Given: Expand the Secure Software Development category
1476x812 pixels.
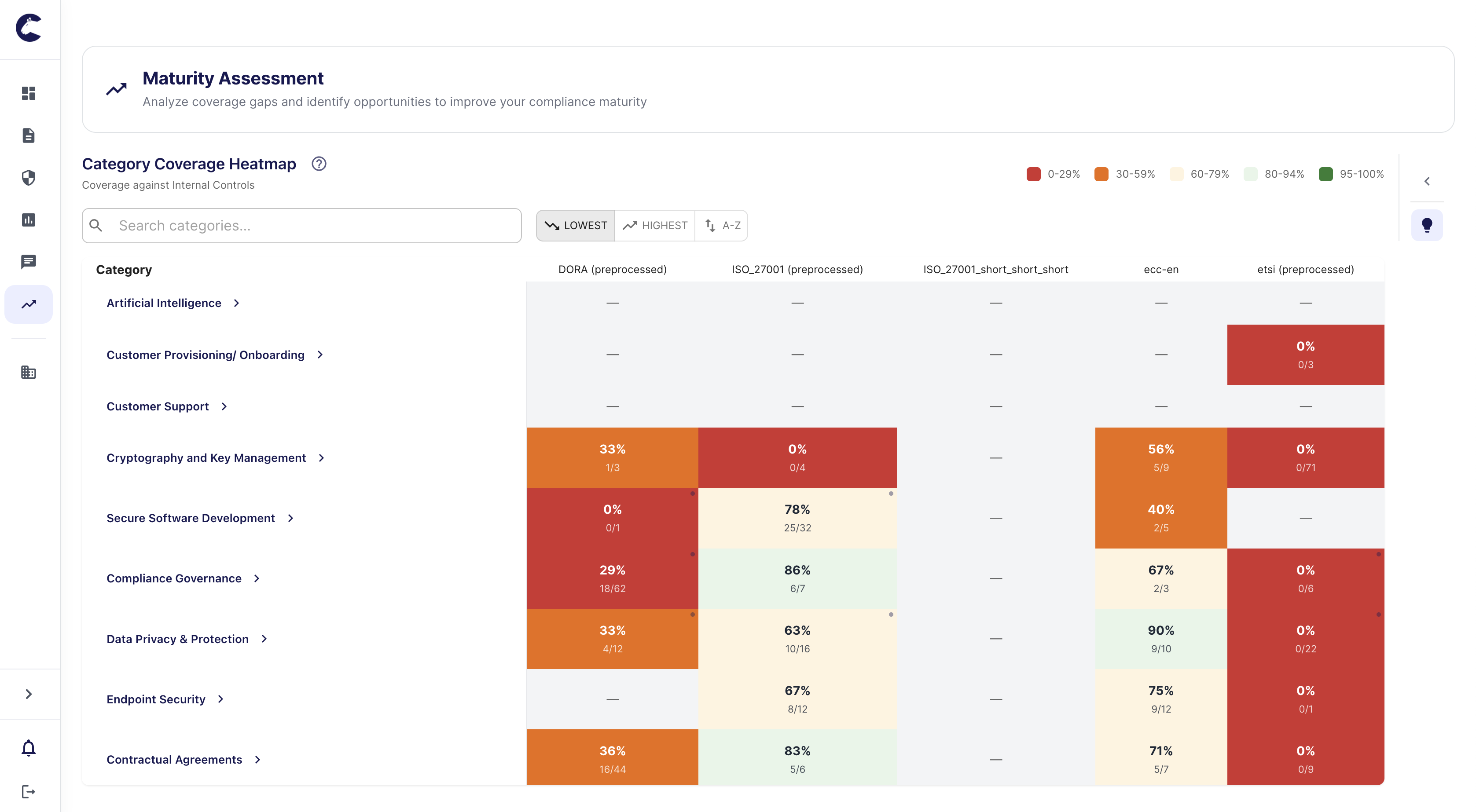Looking at the screenshot, I should pos(290,518).
